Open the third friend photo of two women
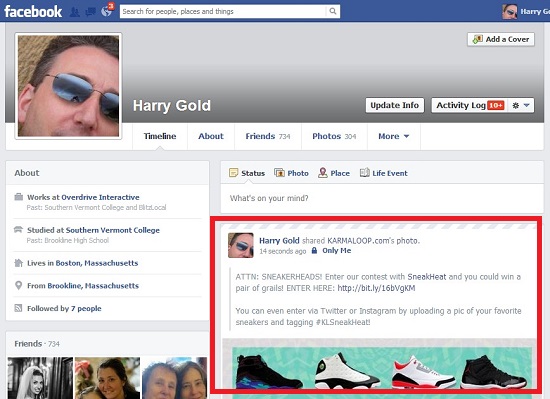The width and height of the screenshot is (550, 399). (x=174, y=378)
